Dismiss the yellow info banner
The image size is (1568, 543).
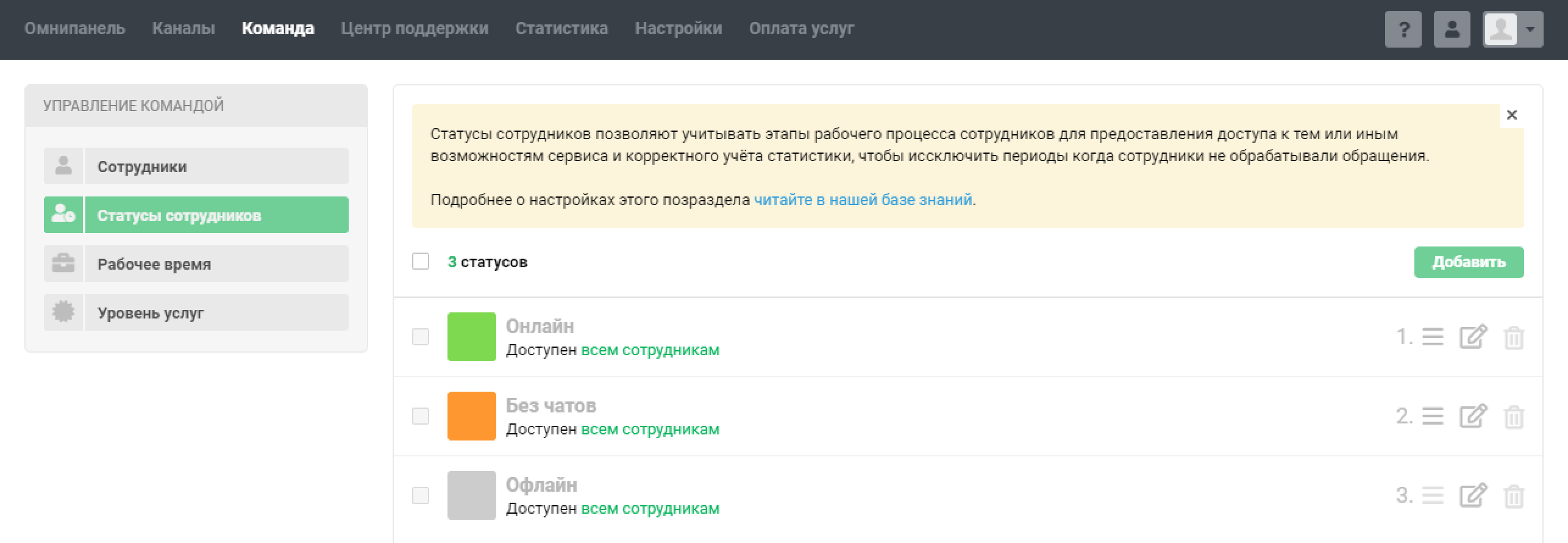coord(1512,115)
